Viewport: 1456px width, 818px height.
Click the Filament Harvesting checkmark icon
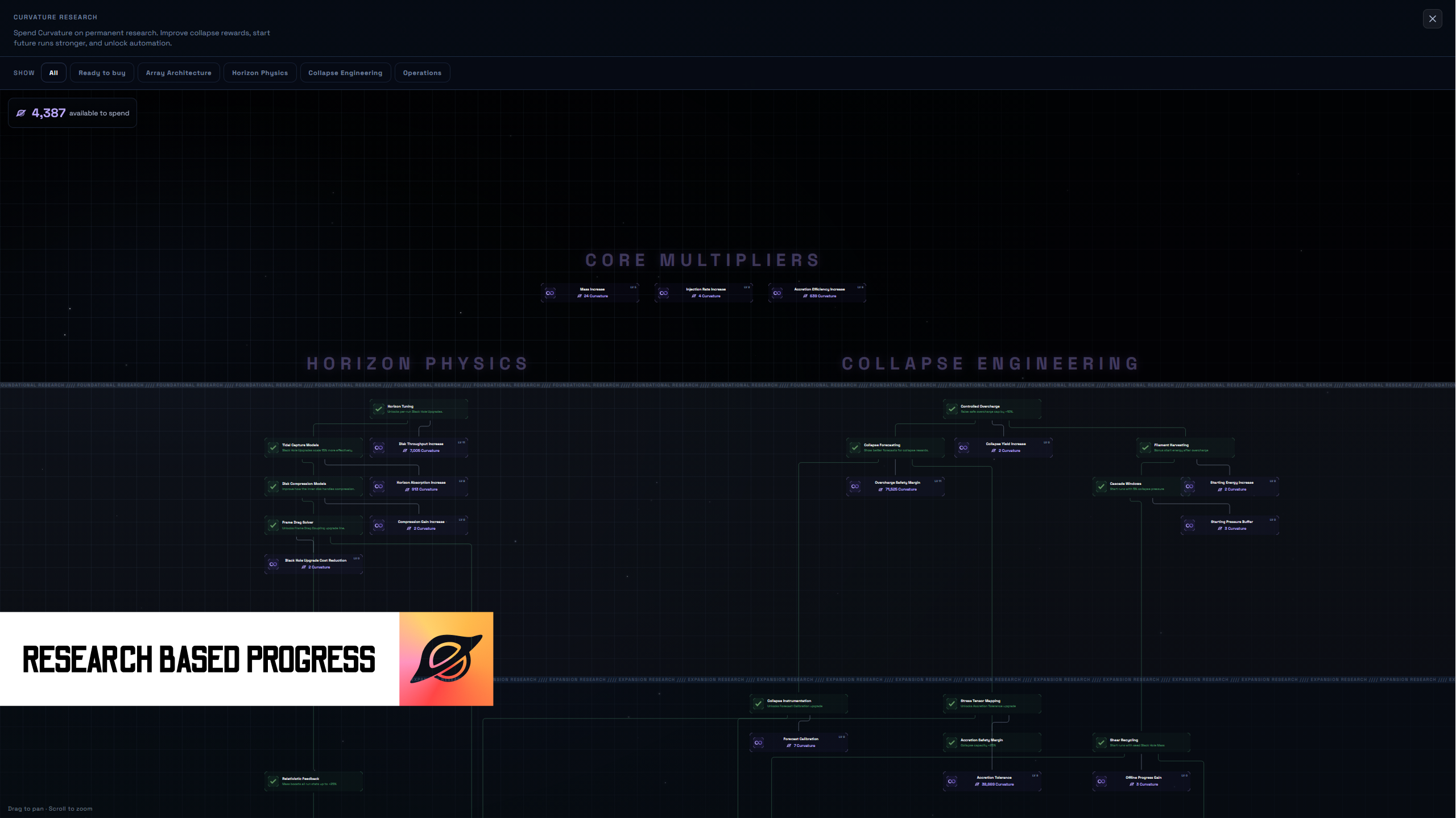click(x=1145, y=448)
